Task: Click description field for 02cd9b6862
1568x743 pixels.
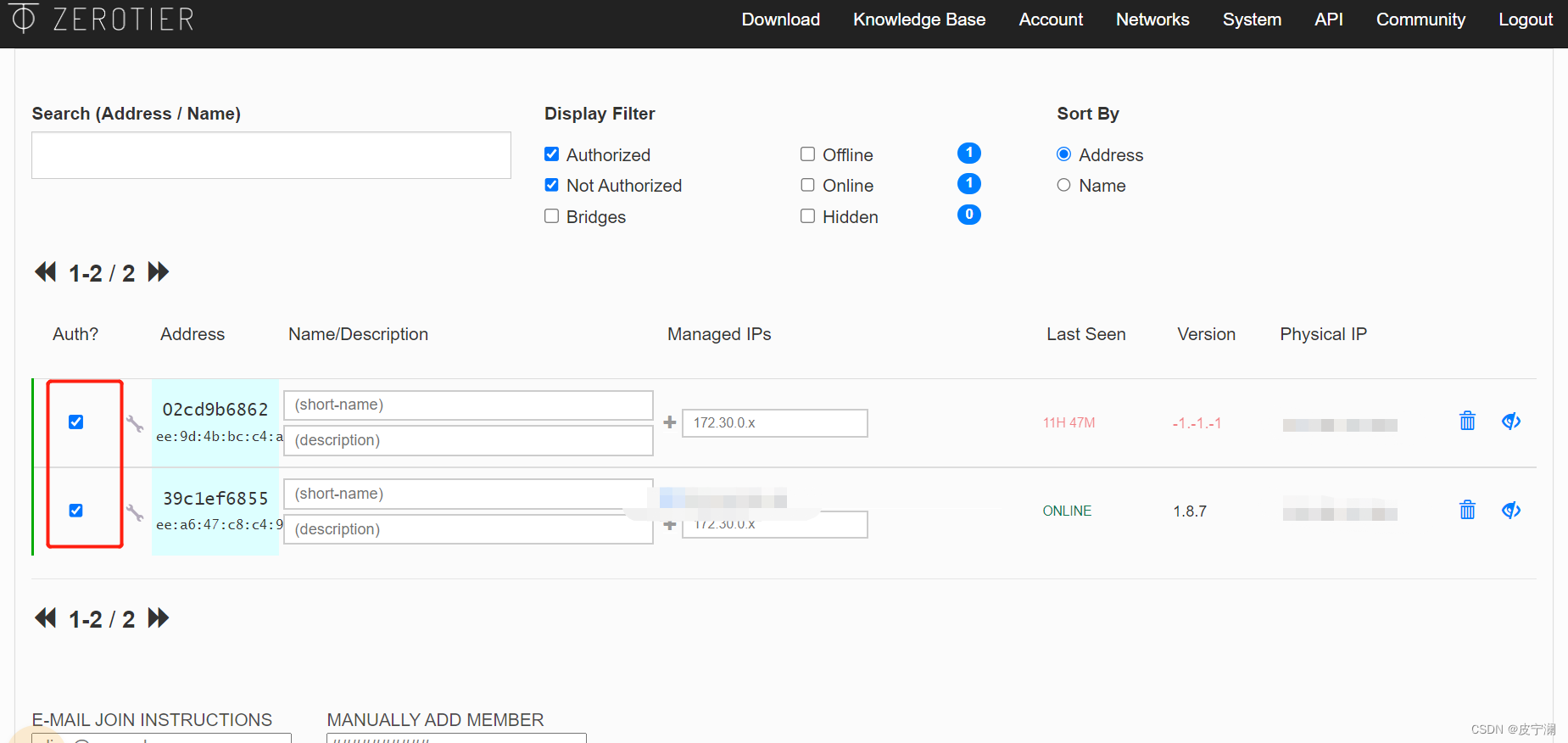Action: pos(468,440)
